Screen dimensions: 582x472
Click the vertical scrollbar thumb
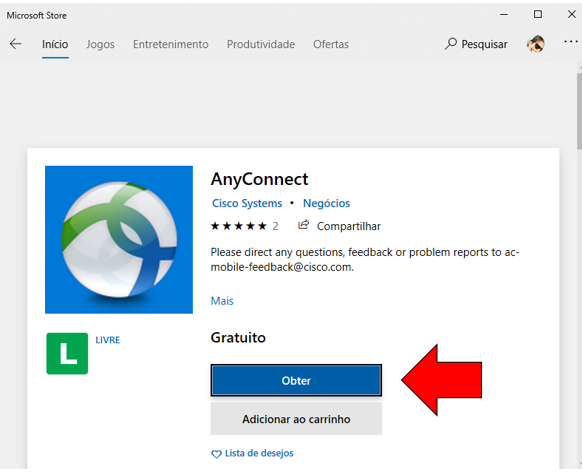tap(579, 111)
